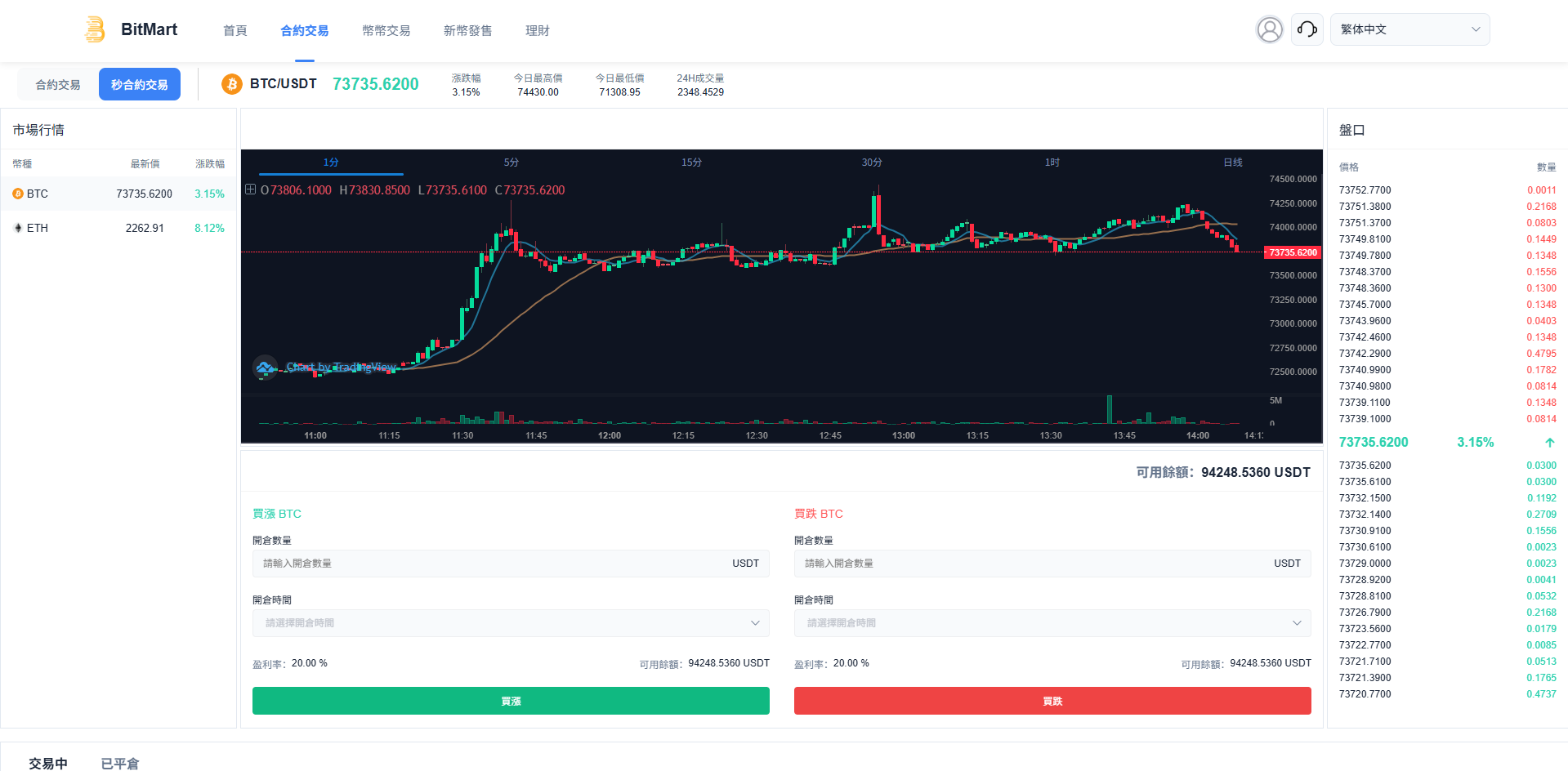Open the 幣幣交易 menu item
The image size is (1568, 771).
pos(386,31)
